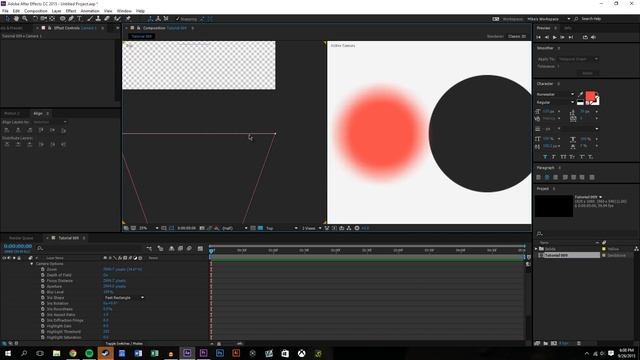Select the Ellipse shape tool
The image size is (640, 360).
[62, 19]
